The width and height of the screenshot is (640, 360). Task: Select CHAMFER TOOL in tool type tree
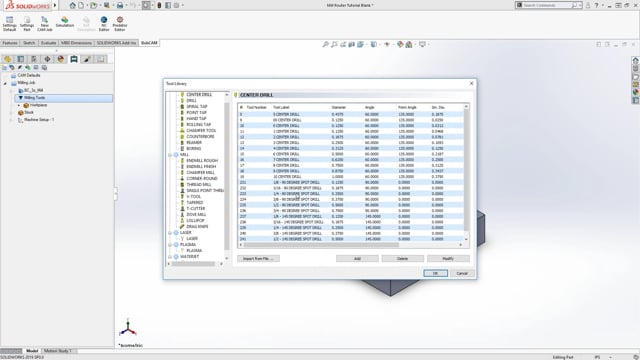[201, 131]
